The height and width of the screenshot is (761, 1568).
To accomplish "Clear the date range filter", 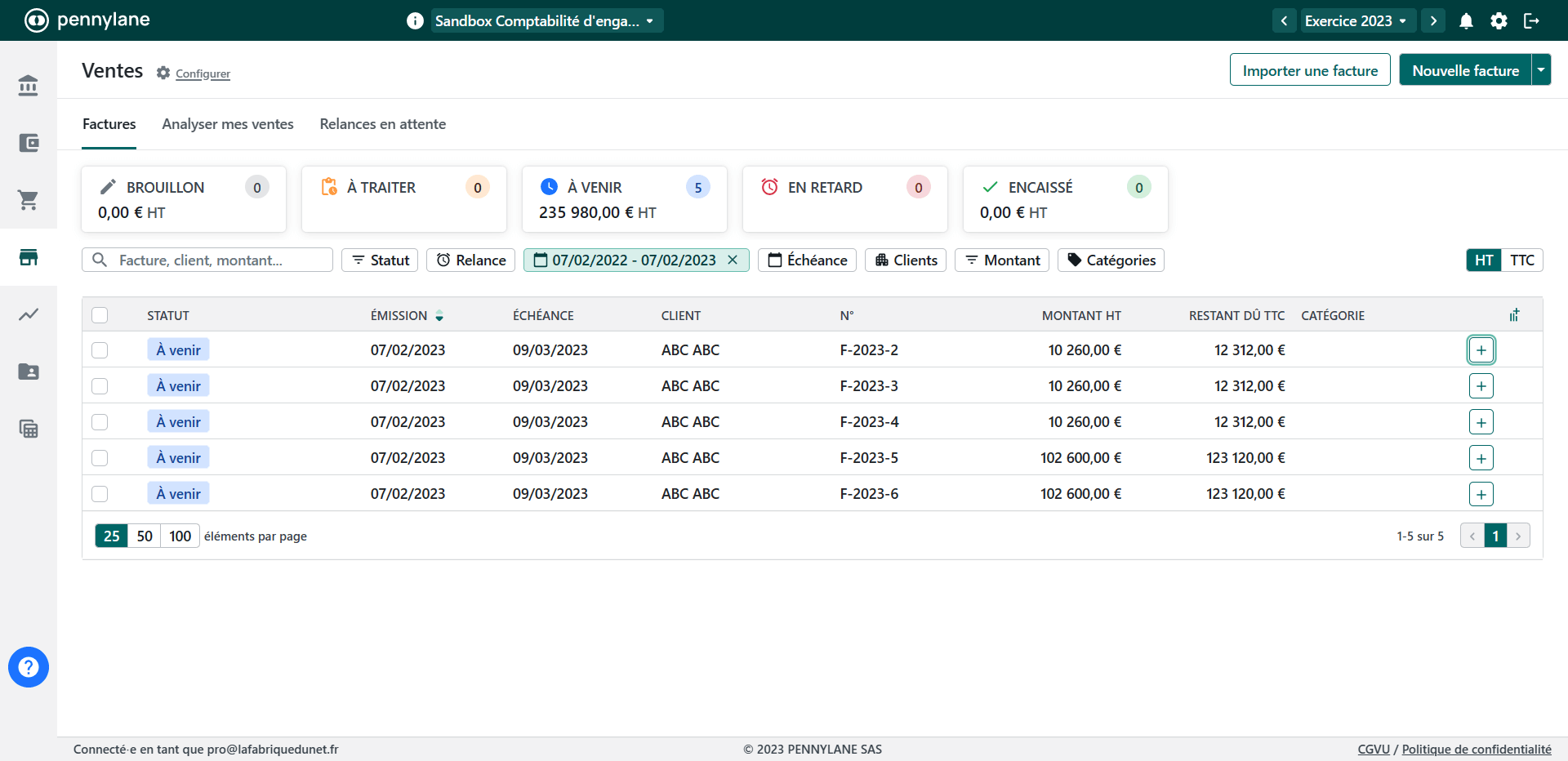I will click(x=733, y=260).
